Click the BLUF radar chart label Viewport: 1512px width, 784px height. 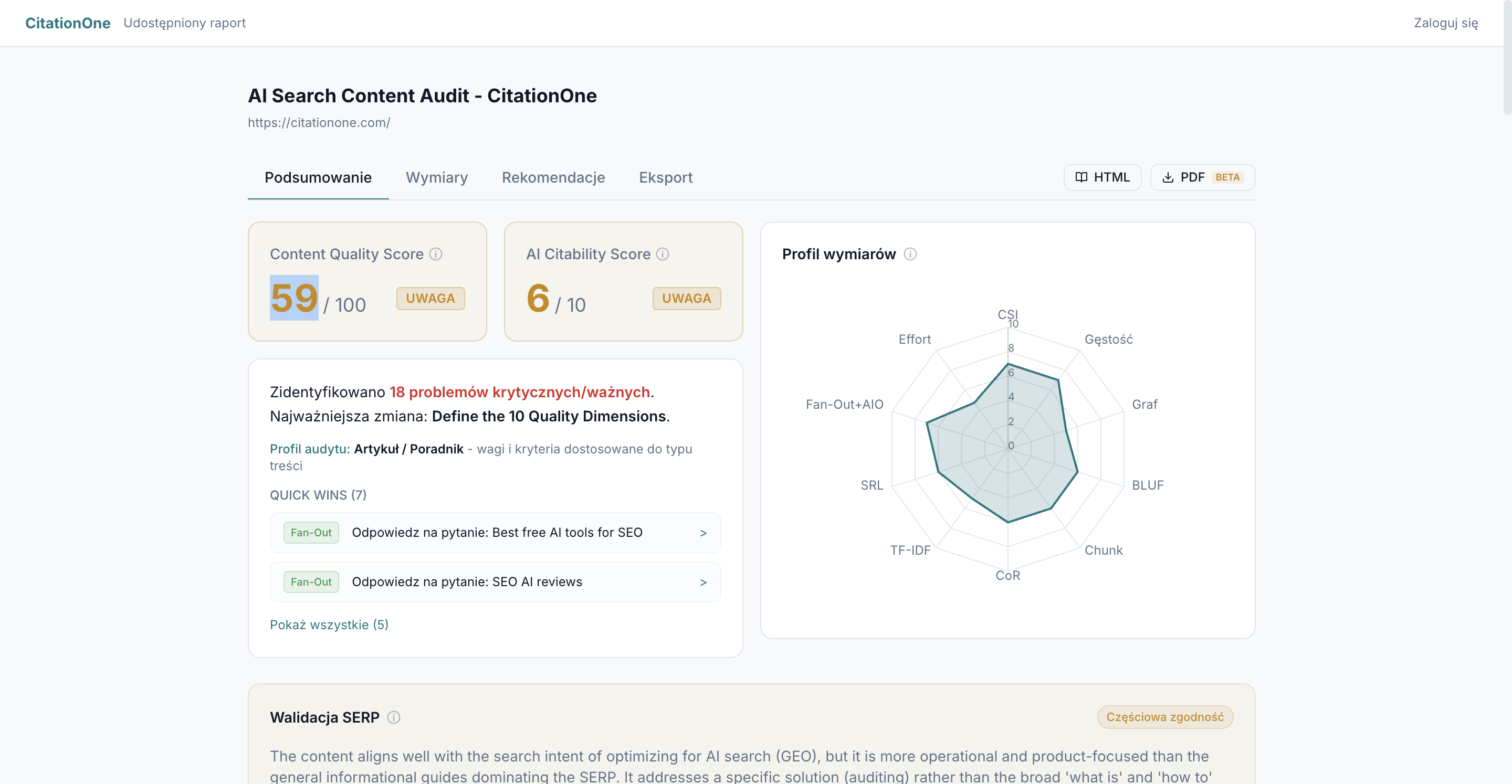[1148, 485]
